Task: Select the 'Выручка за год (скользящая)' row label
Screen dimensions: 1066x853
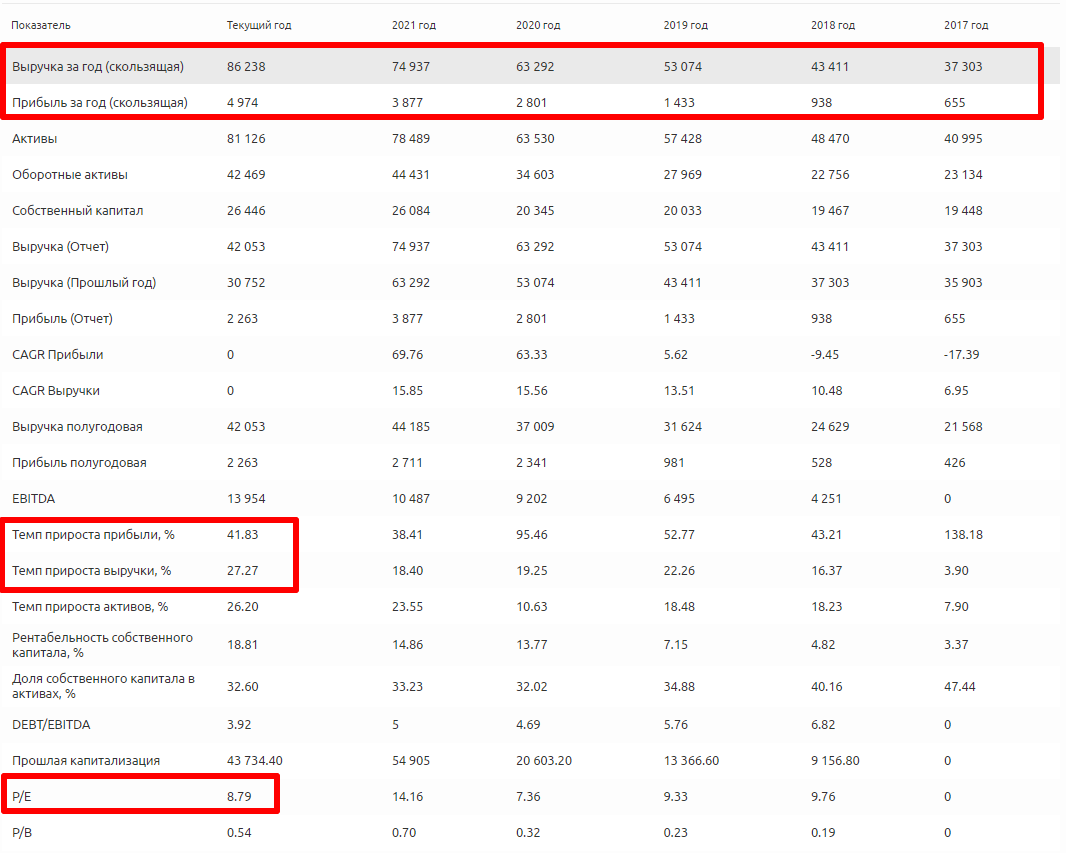Action: pyautogui.click(x=98, y=67)
